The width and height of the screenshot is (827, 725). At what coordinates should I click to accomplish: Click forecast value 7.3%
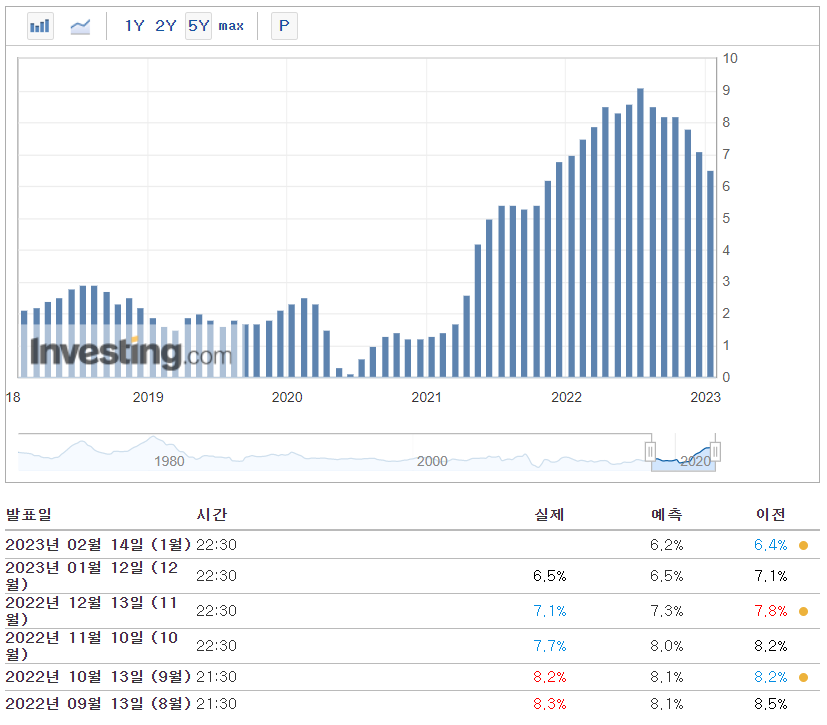[666, 611]
